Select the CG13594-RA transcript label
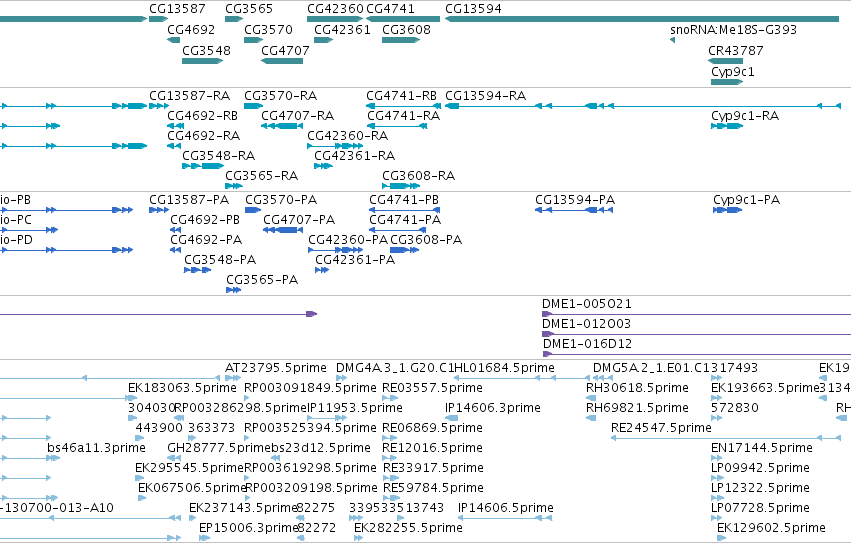The height and width of the screenshot is (543, 851). [x=486, y=96]
